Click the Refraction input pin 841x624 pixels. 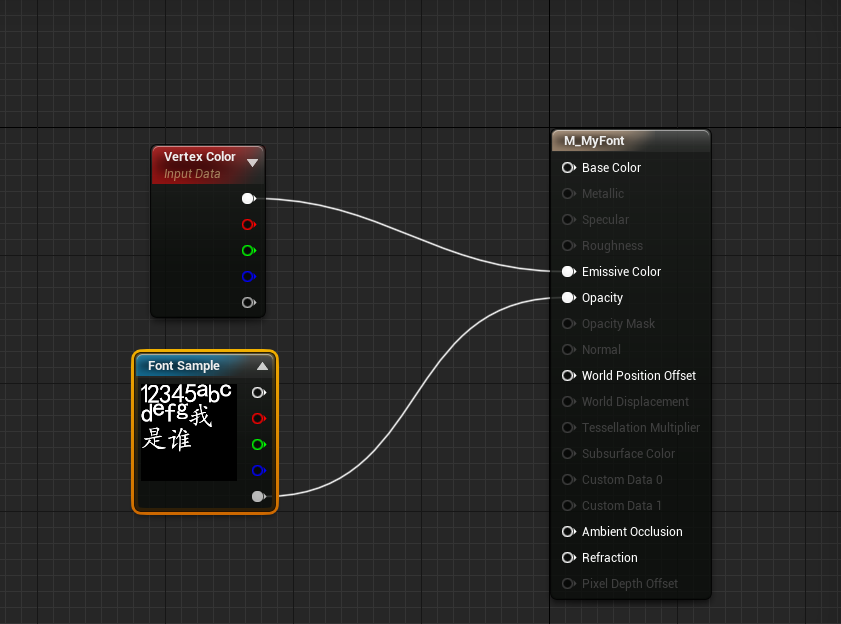click(x=569, y=558)
